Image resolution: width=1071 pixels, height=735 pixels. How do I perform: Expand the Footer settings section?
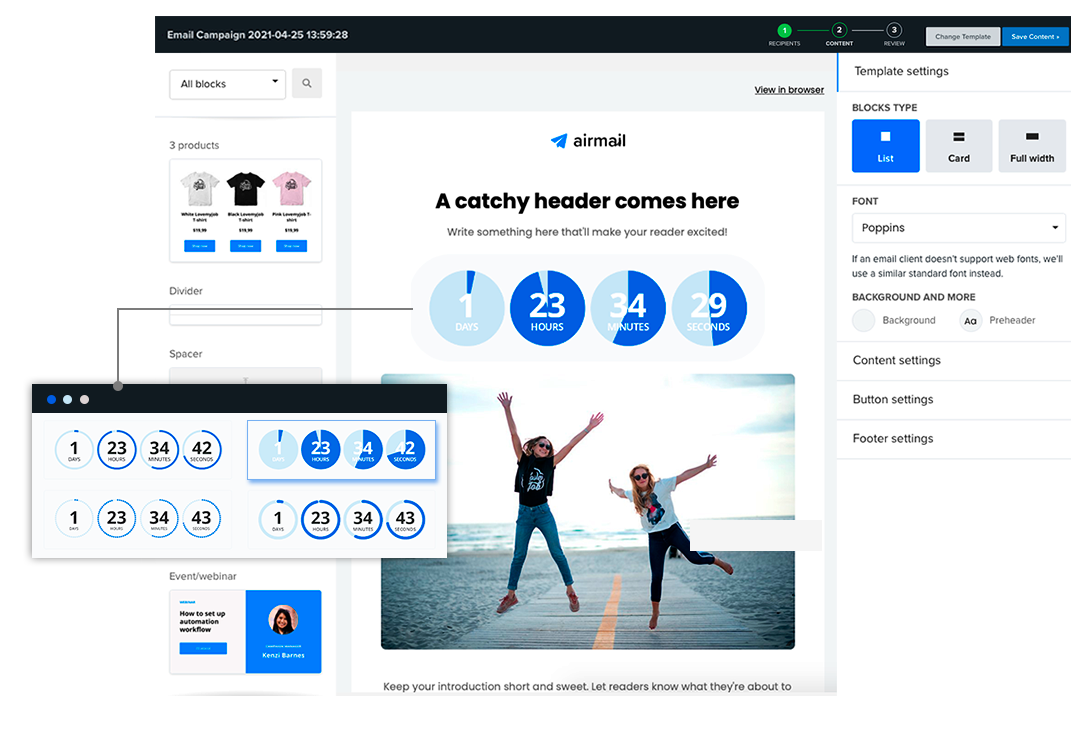coord(892,438)
